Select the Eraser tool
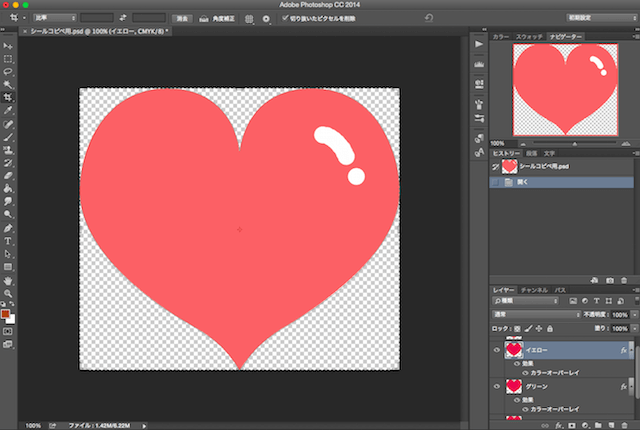The image size is (640, 430). tap(8, 175)
